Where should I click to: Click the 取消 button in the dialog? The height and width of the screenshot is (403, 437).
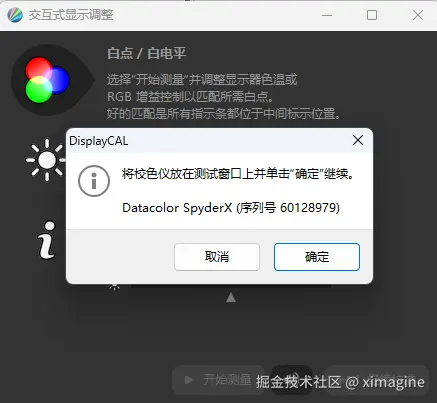pyautogui.click(x=217, y=257)
